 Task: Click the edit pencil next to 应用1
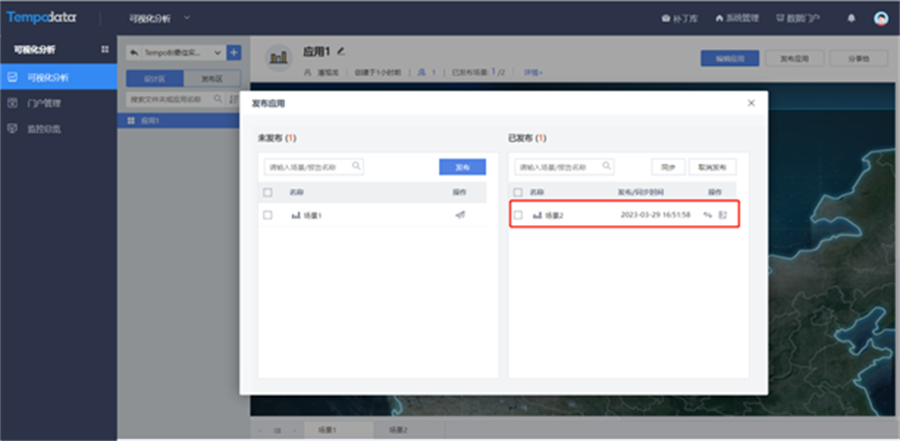pyautogui.click(x=342, y=51)
